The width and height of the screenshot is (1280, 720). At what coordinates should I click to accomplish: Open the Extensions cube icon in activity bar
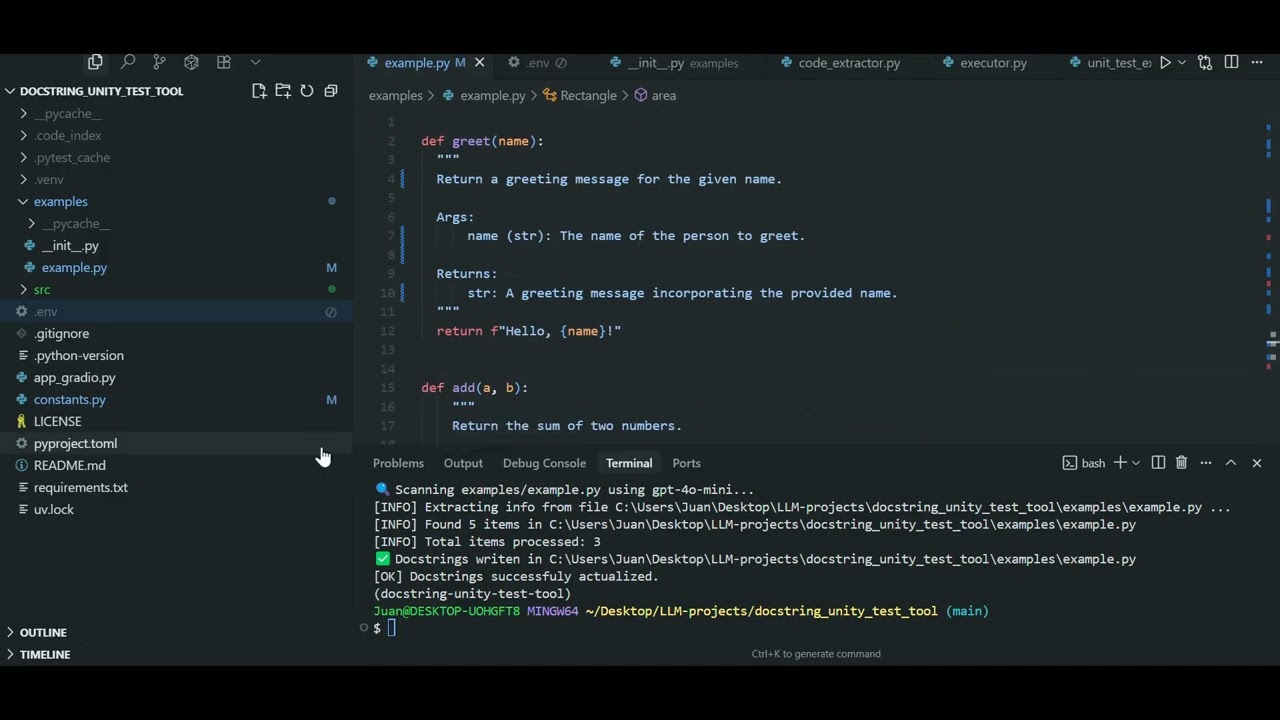click(191, 62)
